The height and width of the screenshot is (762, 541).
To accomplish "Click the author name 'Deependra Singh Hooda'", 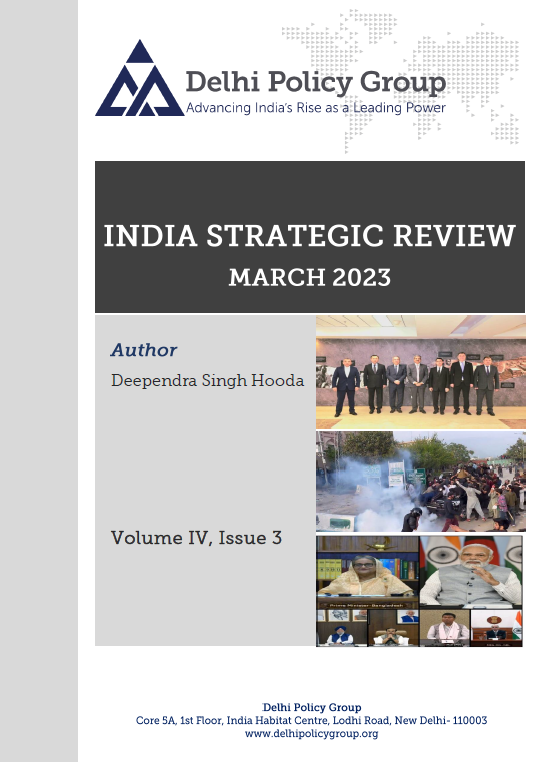I will click(x=208, y=381).
